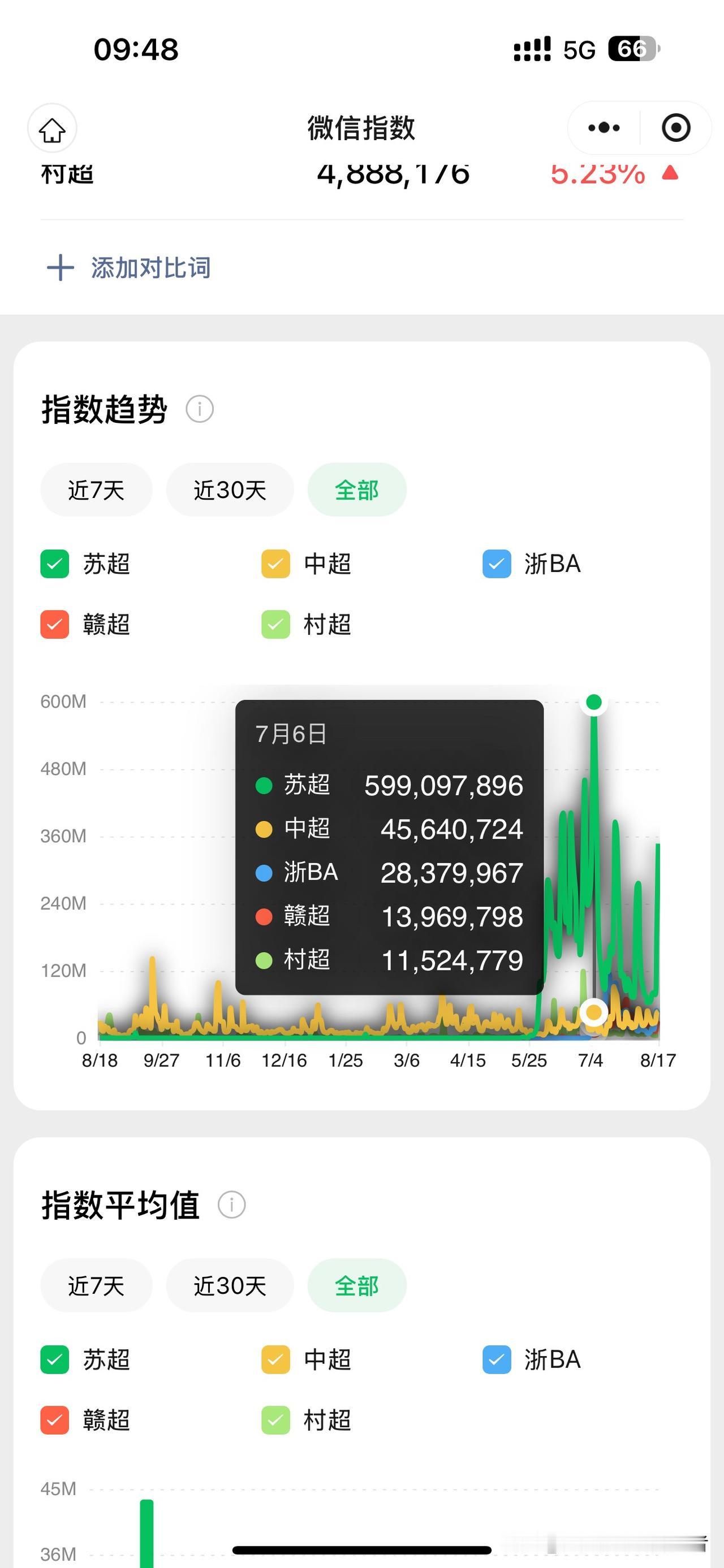Screen dimensions: 724x1568
Task: Tap the 8/18 x-axis date label
Action: click(100, 1060)
